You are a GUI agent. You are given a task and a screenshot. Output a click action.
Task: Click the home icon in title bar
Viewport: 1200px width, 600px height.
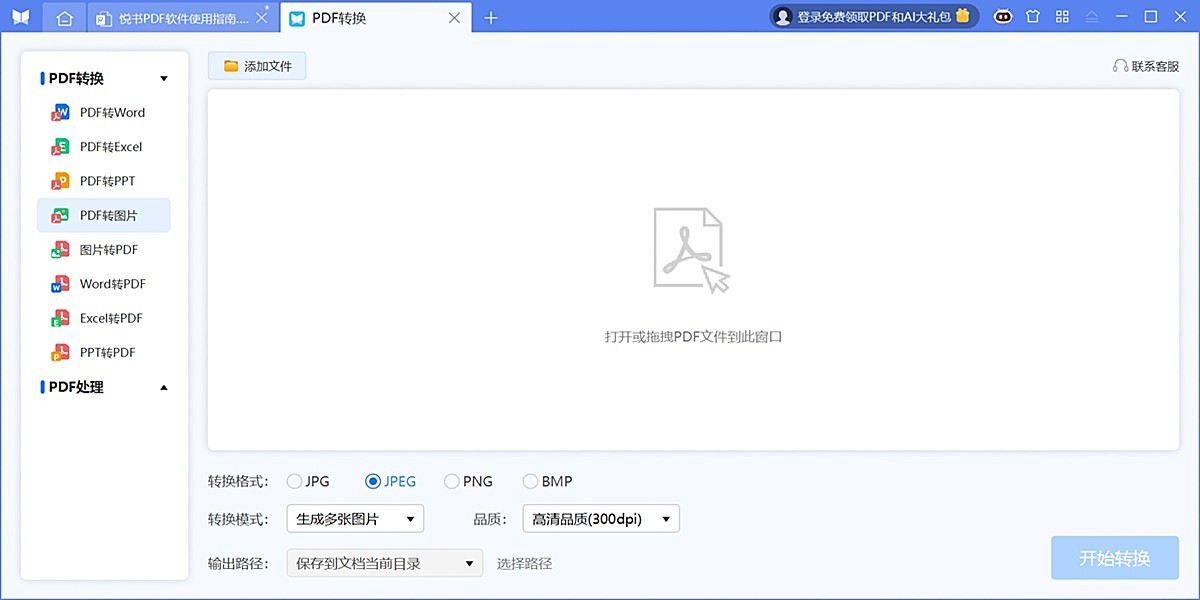tap(64, 17)
